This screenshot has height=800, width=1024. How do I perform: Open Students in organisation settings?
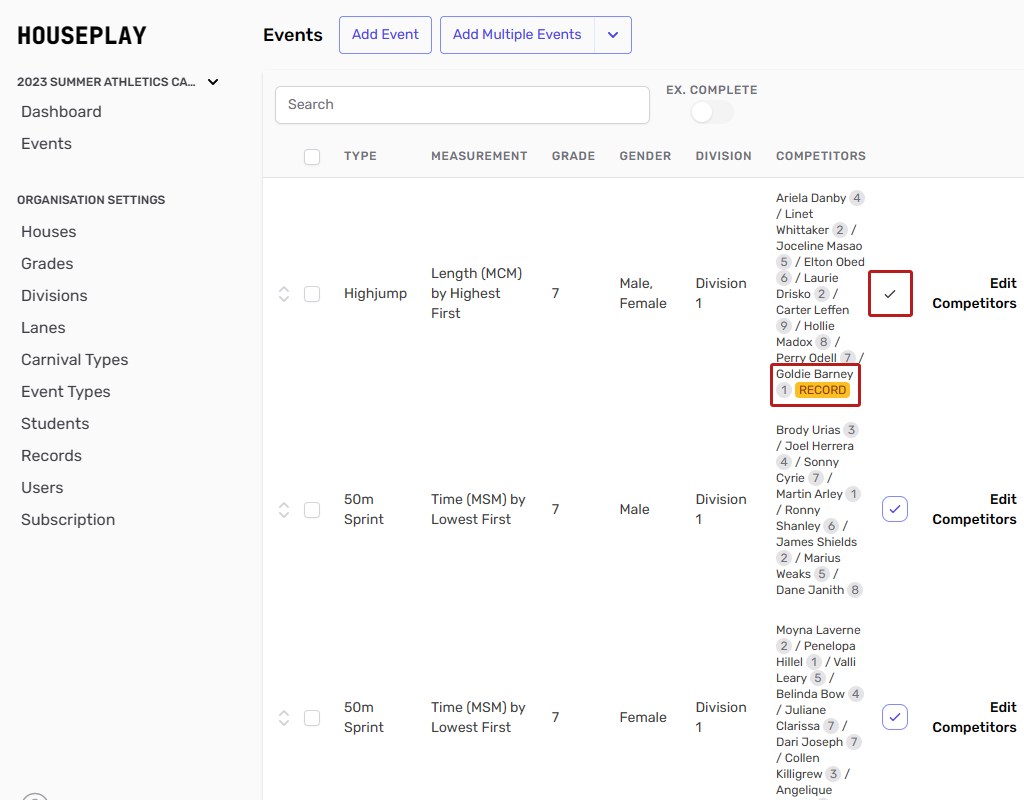pos(55,424)
